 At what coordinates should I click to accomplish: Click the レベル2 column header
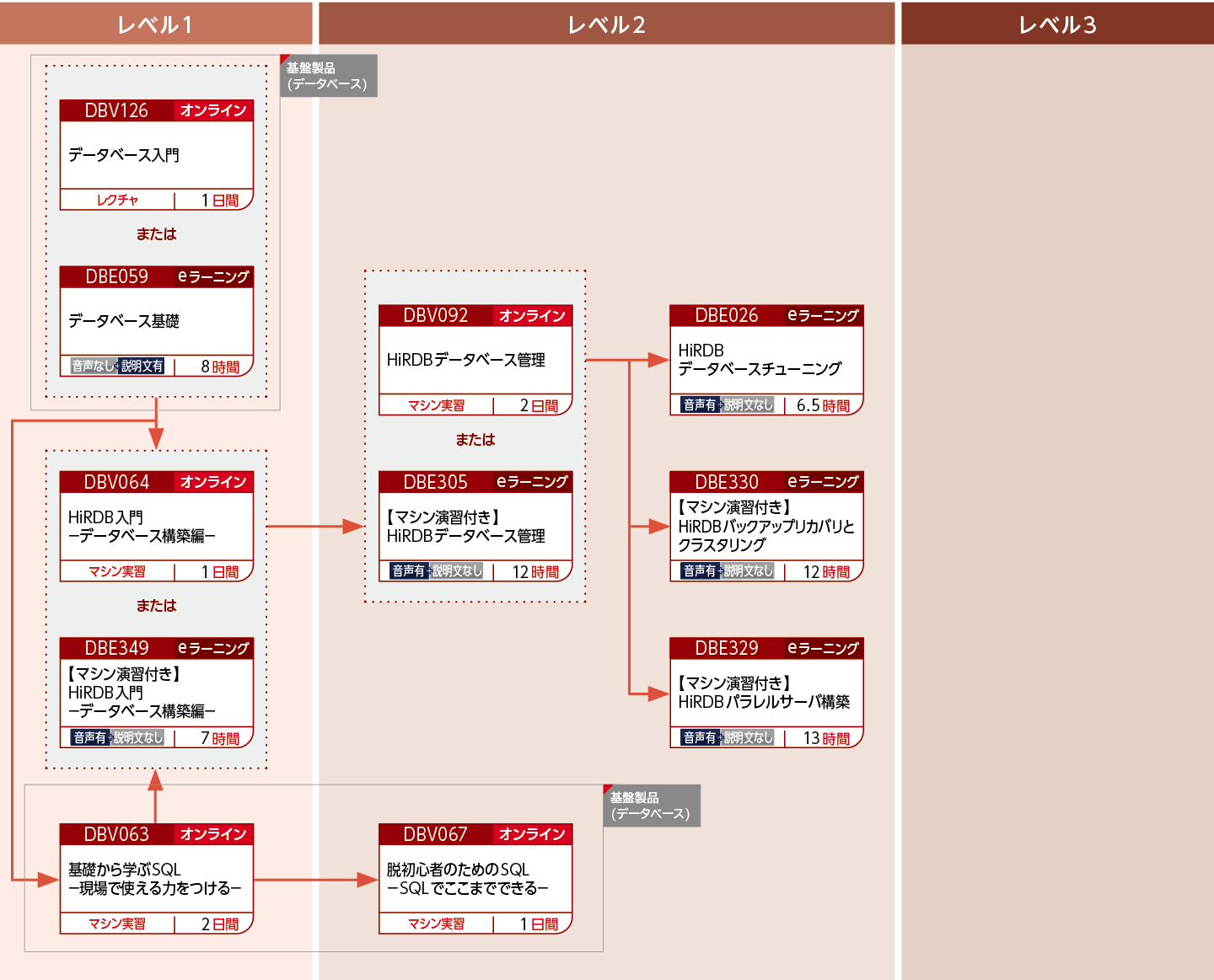coord(607,24)
